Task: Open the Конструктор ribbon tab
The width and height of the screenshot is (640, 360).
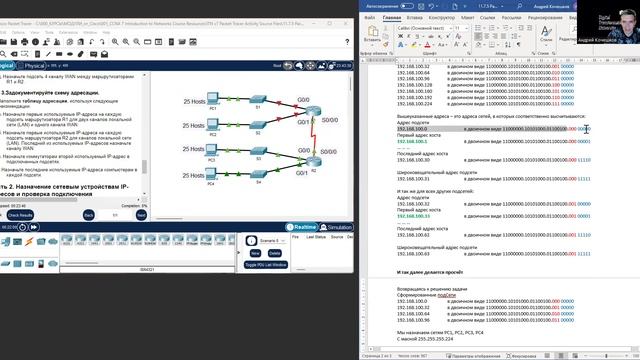Action: pos(442,18)
